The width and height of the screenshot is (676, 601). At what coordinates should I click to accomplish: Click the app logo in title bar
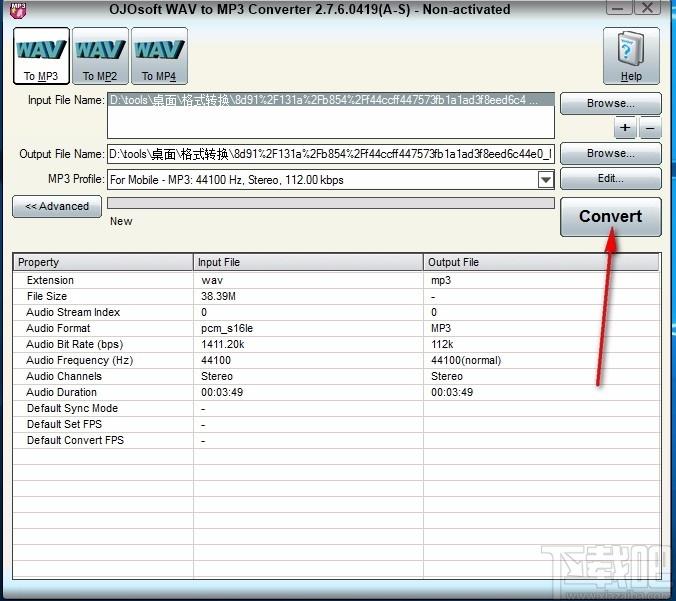tap(18, 9)
